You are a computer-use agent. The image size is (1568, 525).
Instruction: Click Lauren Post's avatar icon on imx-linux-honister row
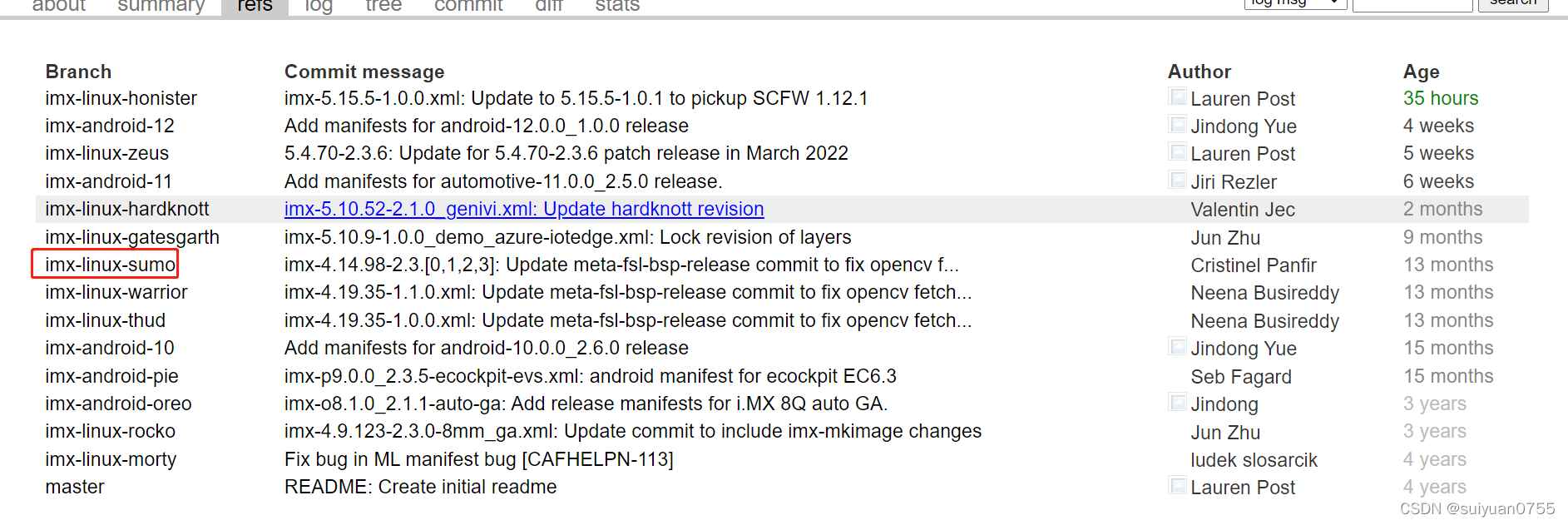click(x=1177, y=97)
